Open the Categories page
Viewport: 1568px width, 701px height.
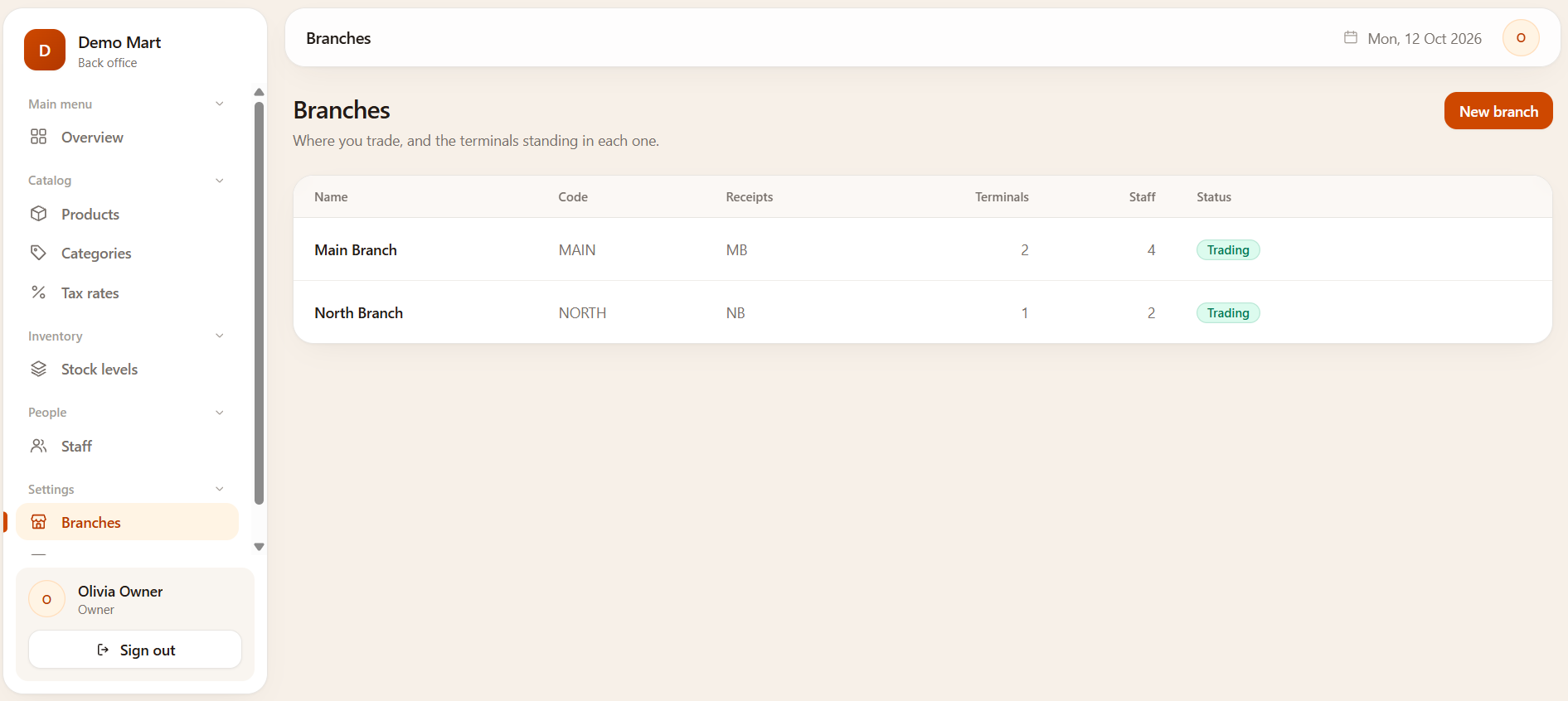pyautogui.click(x=127, y=253)
